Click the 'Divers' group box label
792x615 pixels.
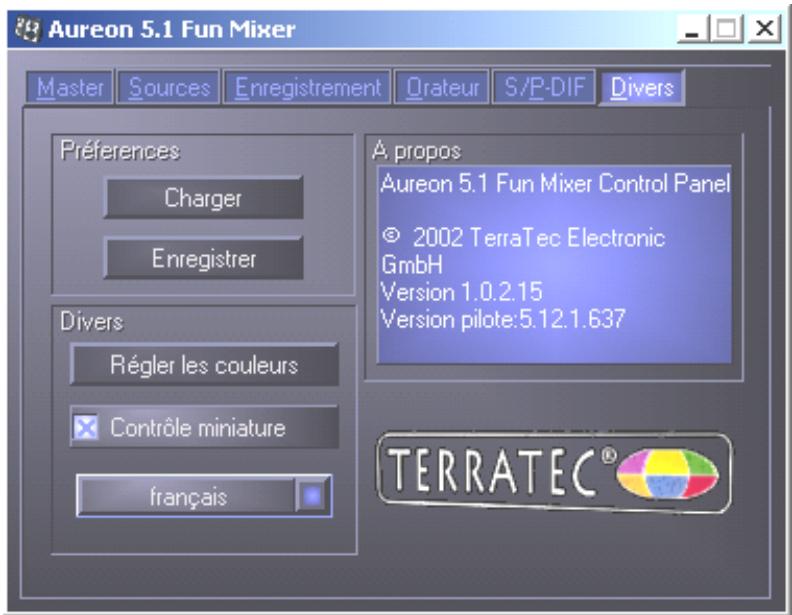[91, 321]
